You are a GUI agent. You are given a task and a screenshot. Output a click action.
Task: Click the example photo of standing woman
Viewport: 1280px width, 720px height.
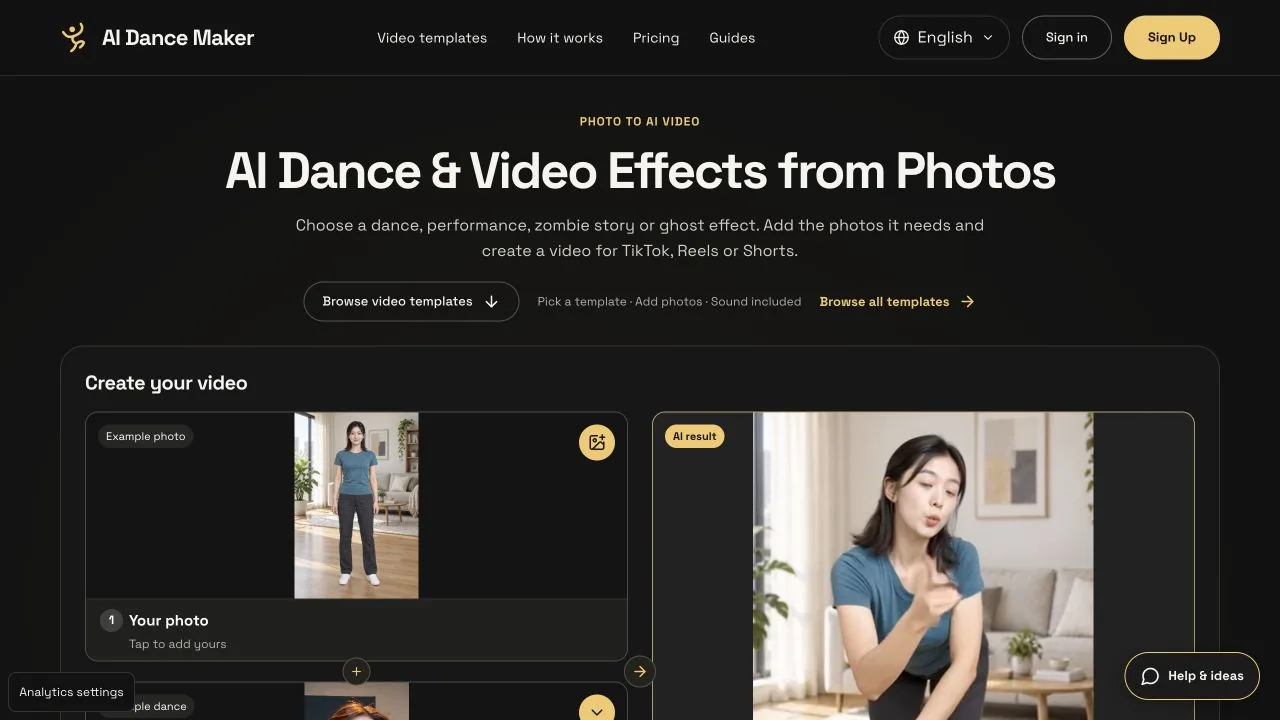click(356, 505)
